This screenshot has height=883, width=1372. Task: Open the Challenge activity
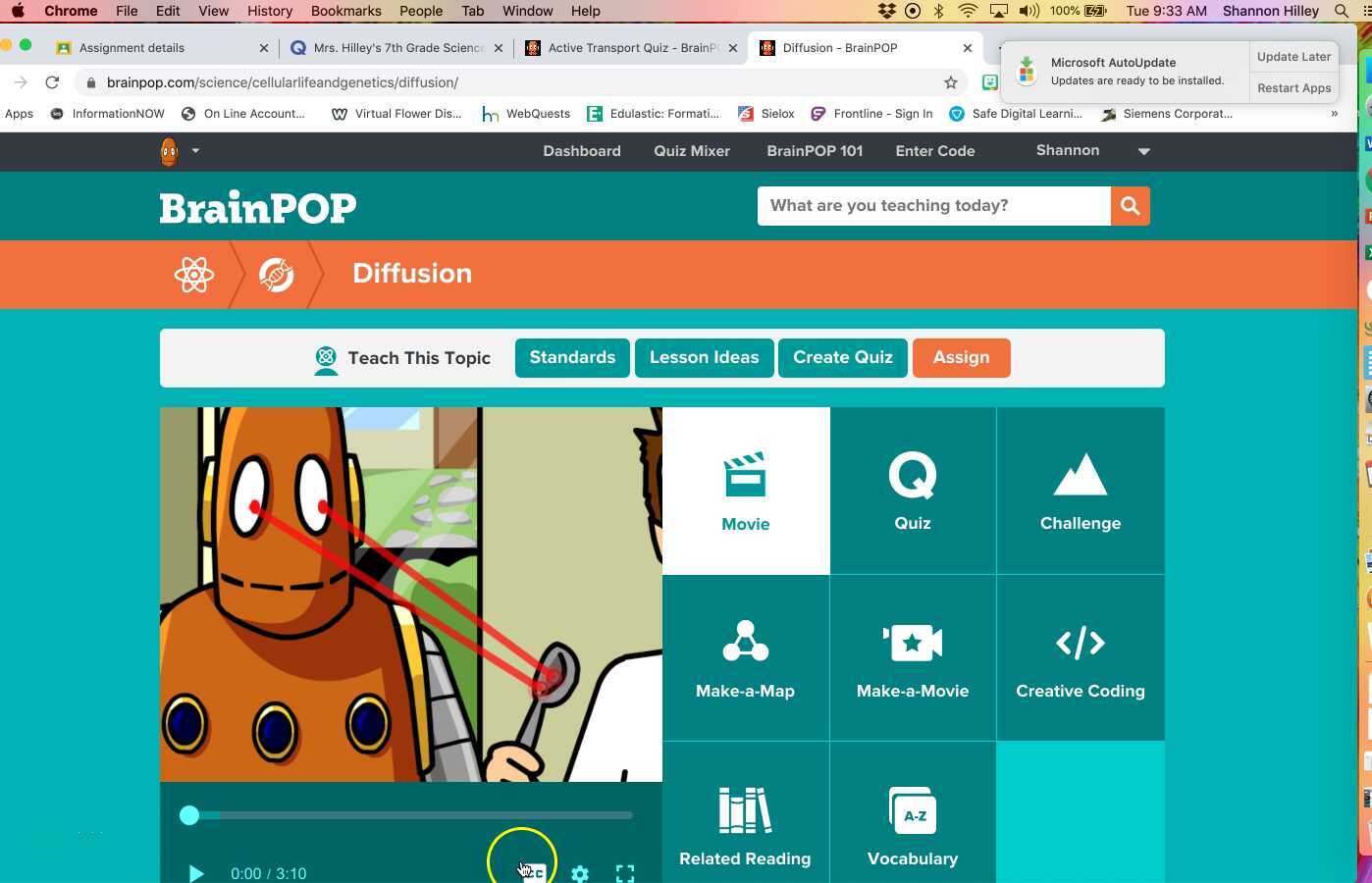[1080, 491]
